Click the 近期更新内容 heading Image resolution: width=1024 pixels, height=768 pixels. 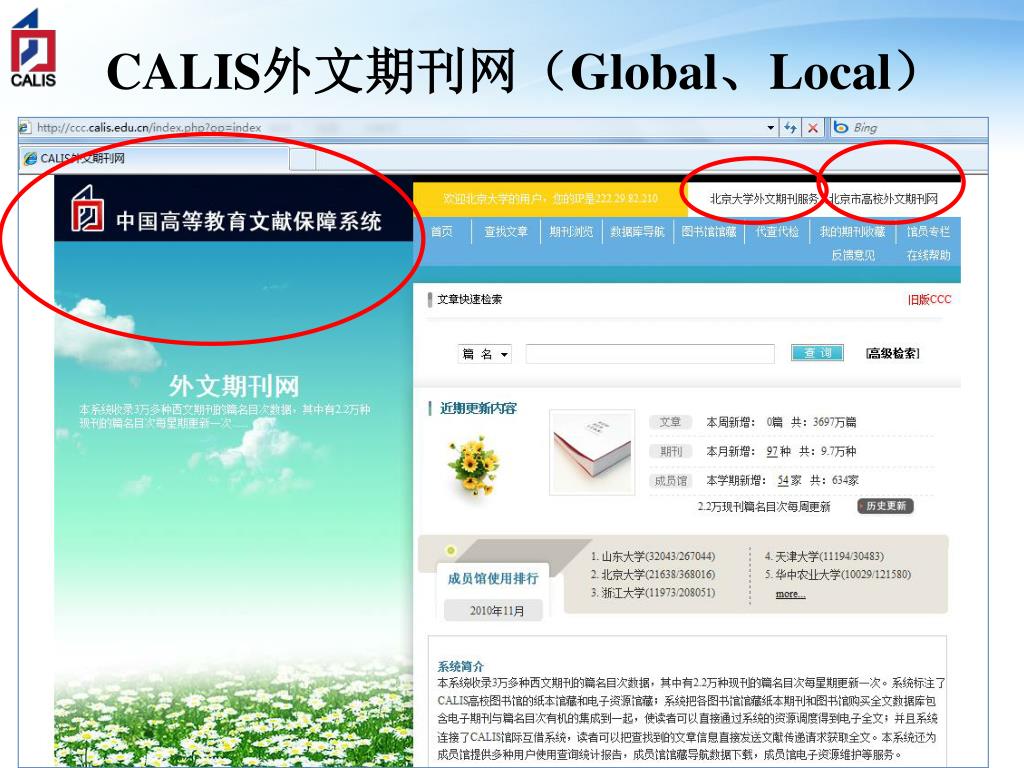point(478,409)
